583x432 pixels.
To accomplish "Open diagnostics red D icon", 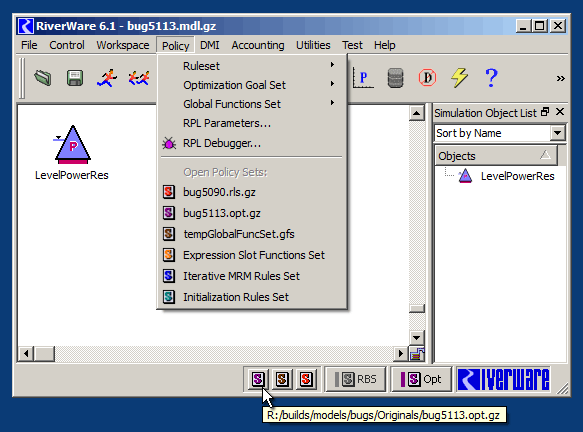I will click(427, 78).
